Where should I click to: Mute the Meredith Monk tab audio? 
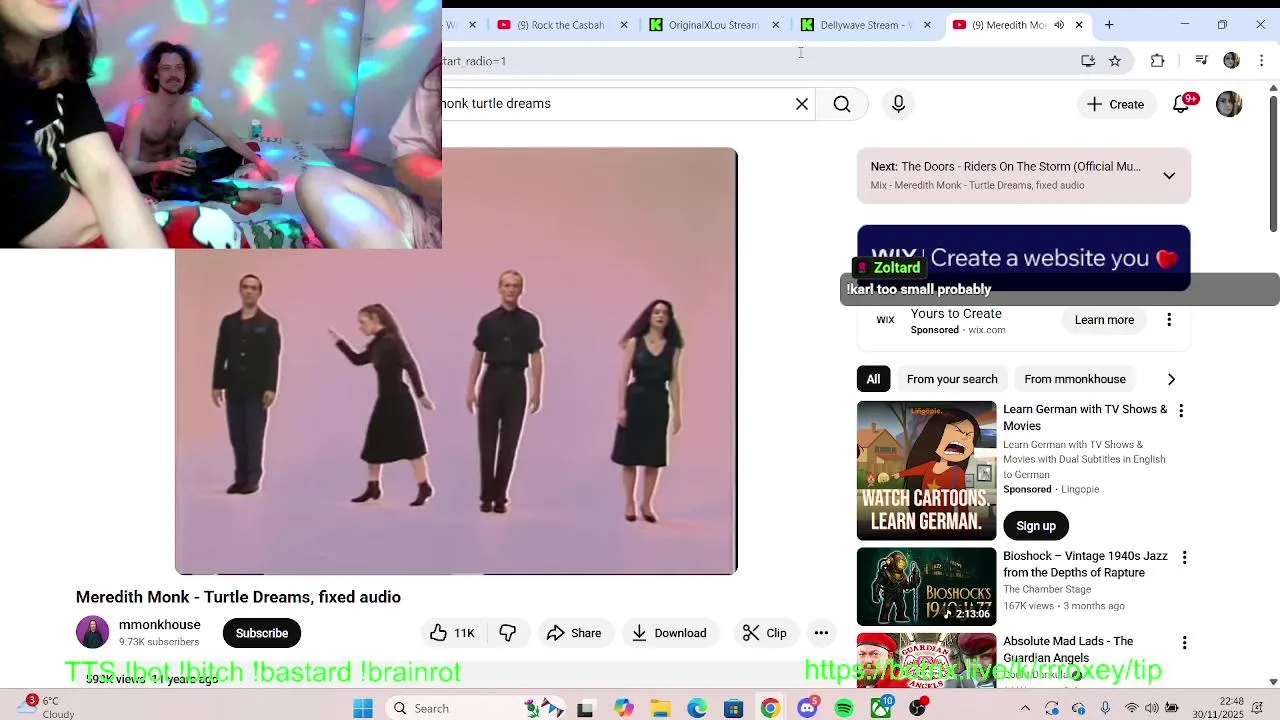coord(1059,25)
